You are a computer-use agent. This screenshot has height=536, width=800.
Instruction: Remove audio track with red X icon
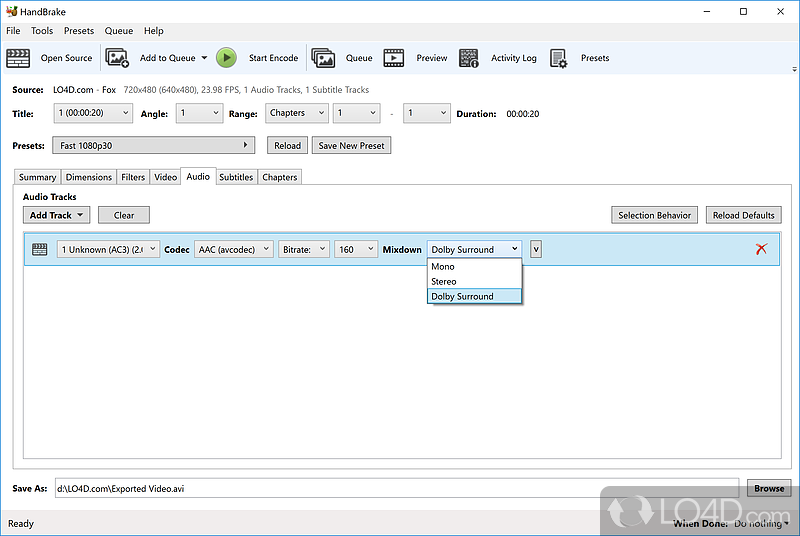point(761,249)
